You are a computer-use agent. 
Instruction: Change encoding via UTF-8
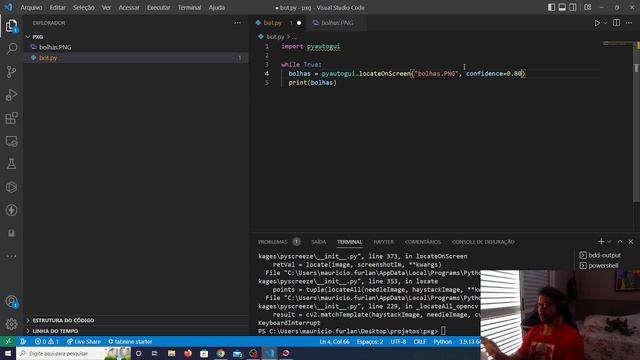pyautogui.click(x=398, y=342)
